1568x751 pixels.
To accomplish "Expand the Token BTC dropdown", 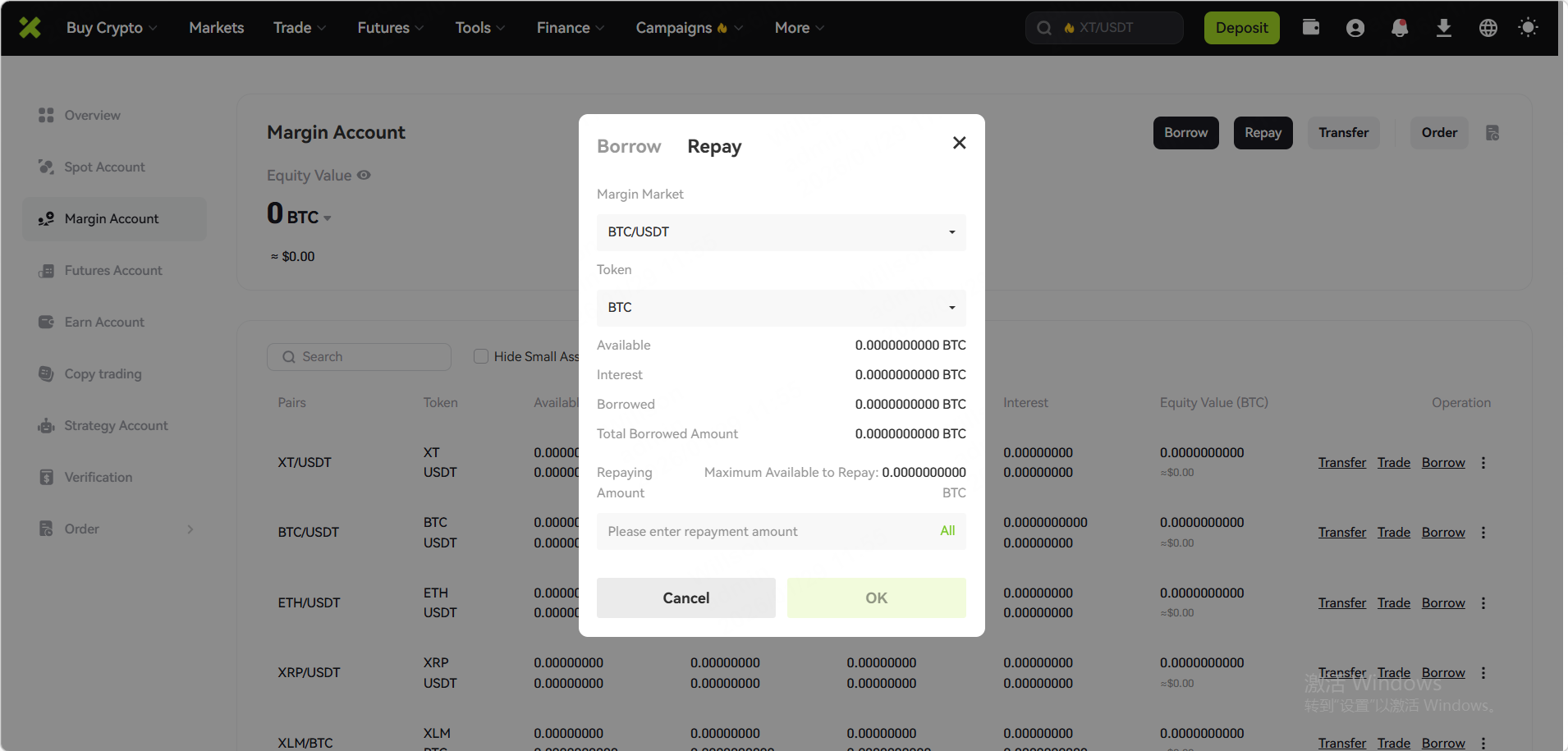I will pos(781,308).
